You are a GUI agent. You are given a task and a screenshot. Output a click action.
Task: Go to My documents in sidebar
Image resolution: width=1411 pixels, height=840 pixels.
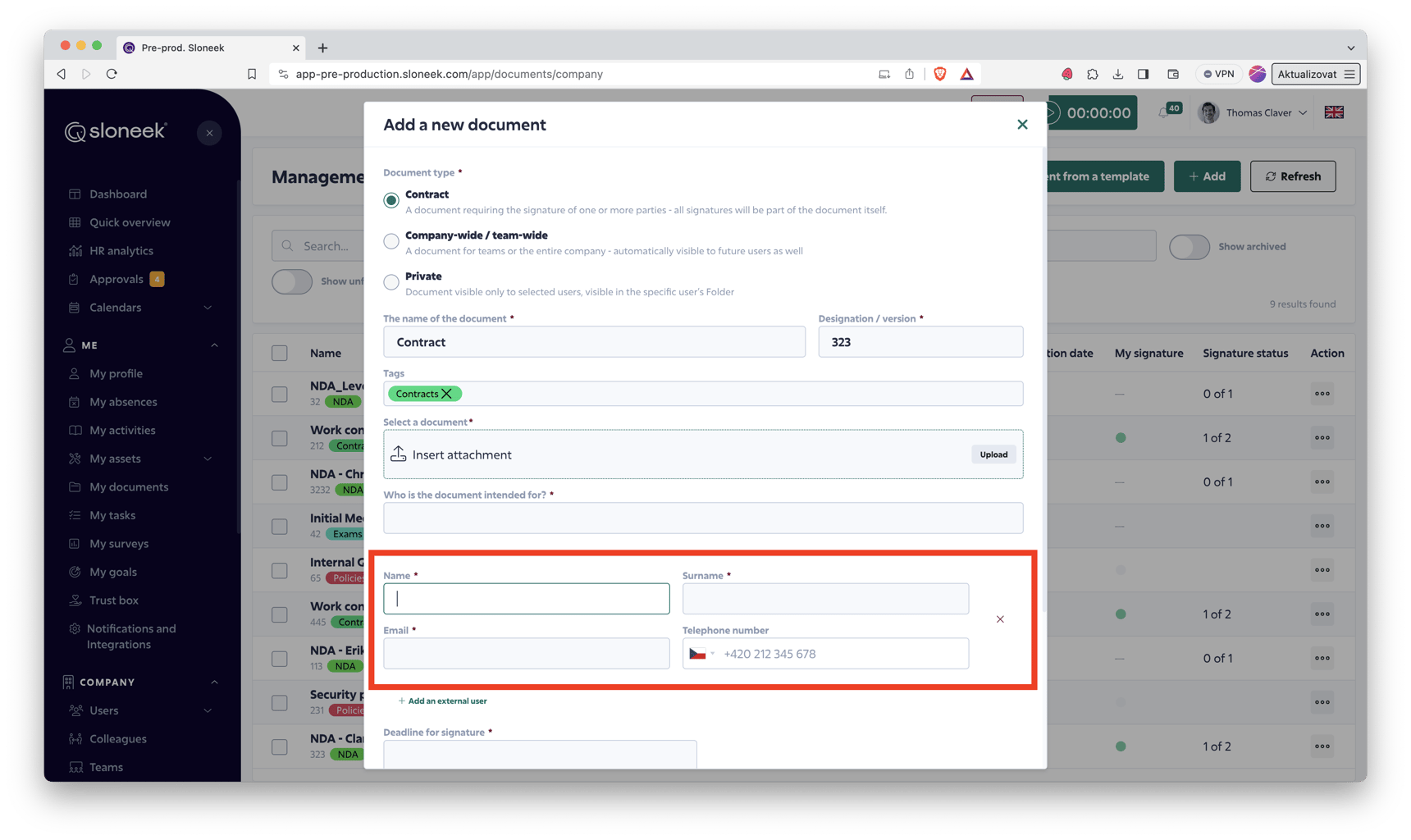tap(129, 487)
